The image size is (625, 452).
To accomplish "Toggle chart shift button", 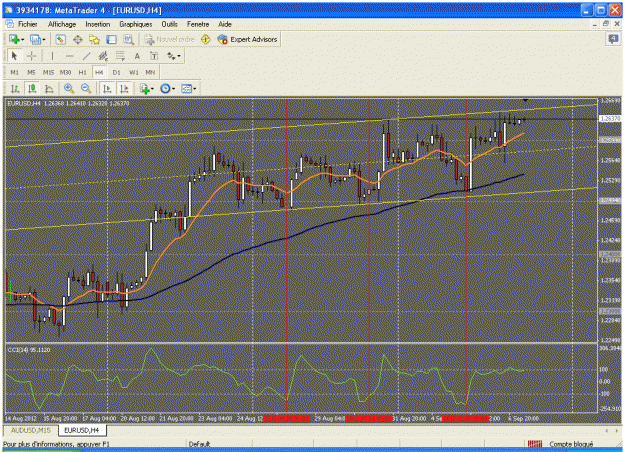I will (x=124, y=88).
